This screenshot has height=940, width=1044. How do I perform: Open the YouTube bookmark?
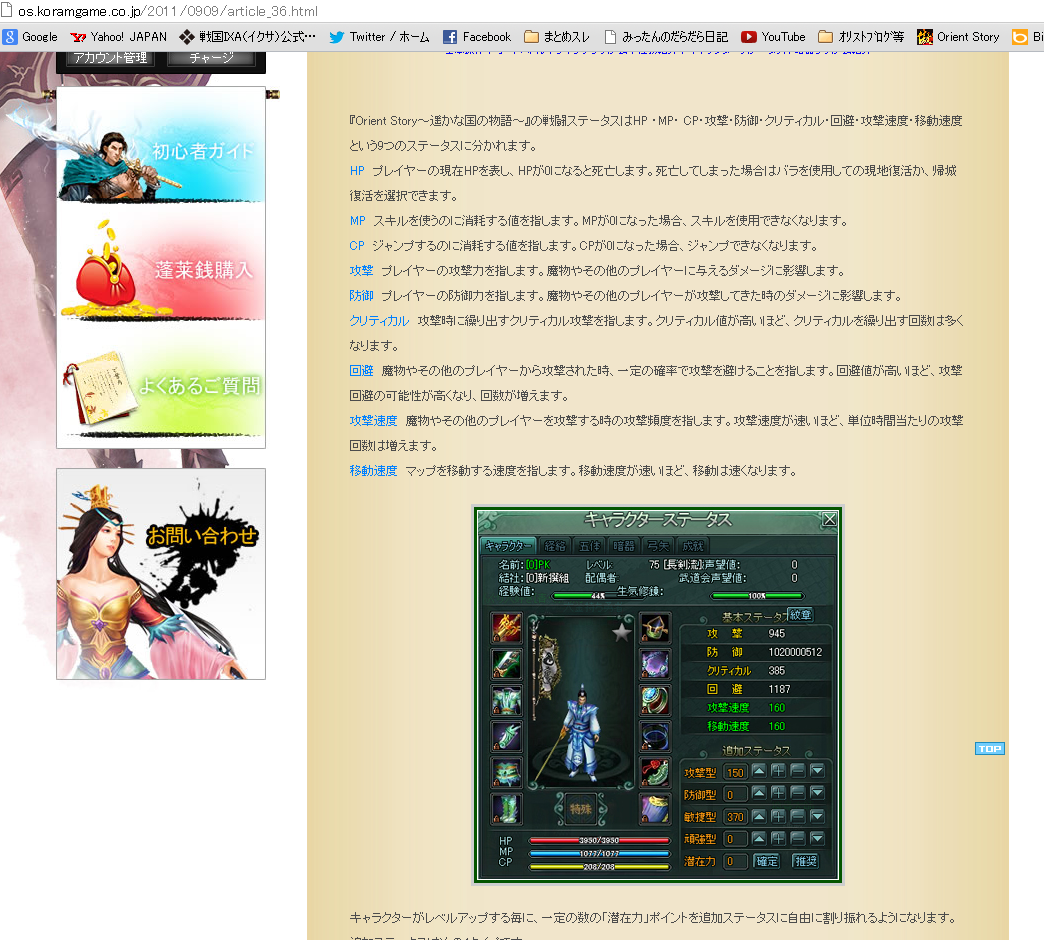pyautogui.click(x=774, y=37)
